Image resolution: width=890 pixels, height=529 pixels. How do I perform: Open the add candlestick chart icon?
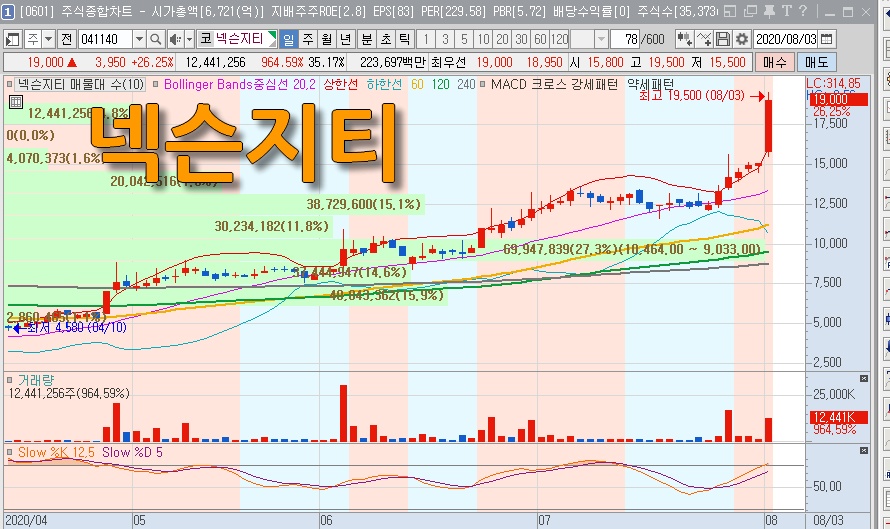684,39
